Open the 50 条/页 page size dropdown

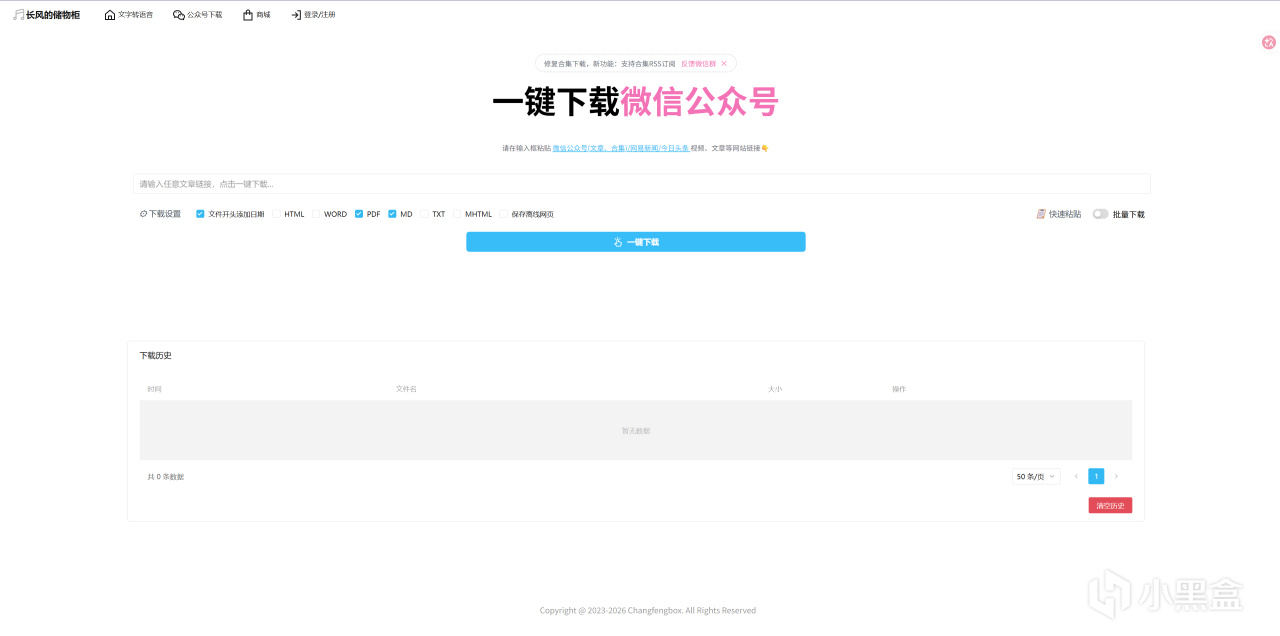coord(1036,477)
